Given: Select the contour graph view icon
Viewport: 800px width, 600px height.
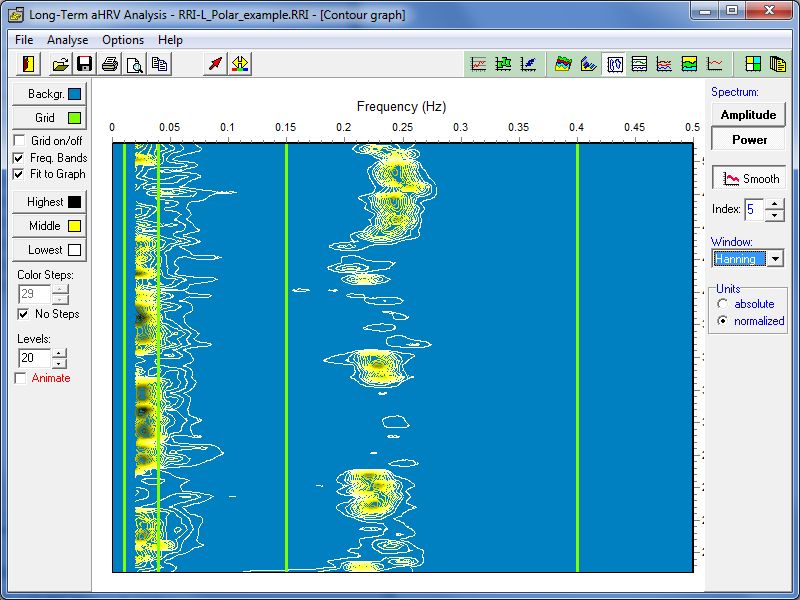Looking at the screenshot, I should 615,64.
